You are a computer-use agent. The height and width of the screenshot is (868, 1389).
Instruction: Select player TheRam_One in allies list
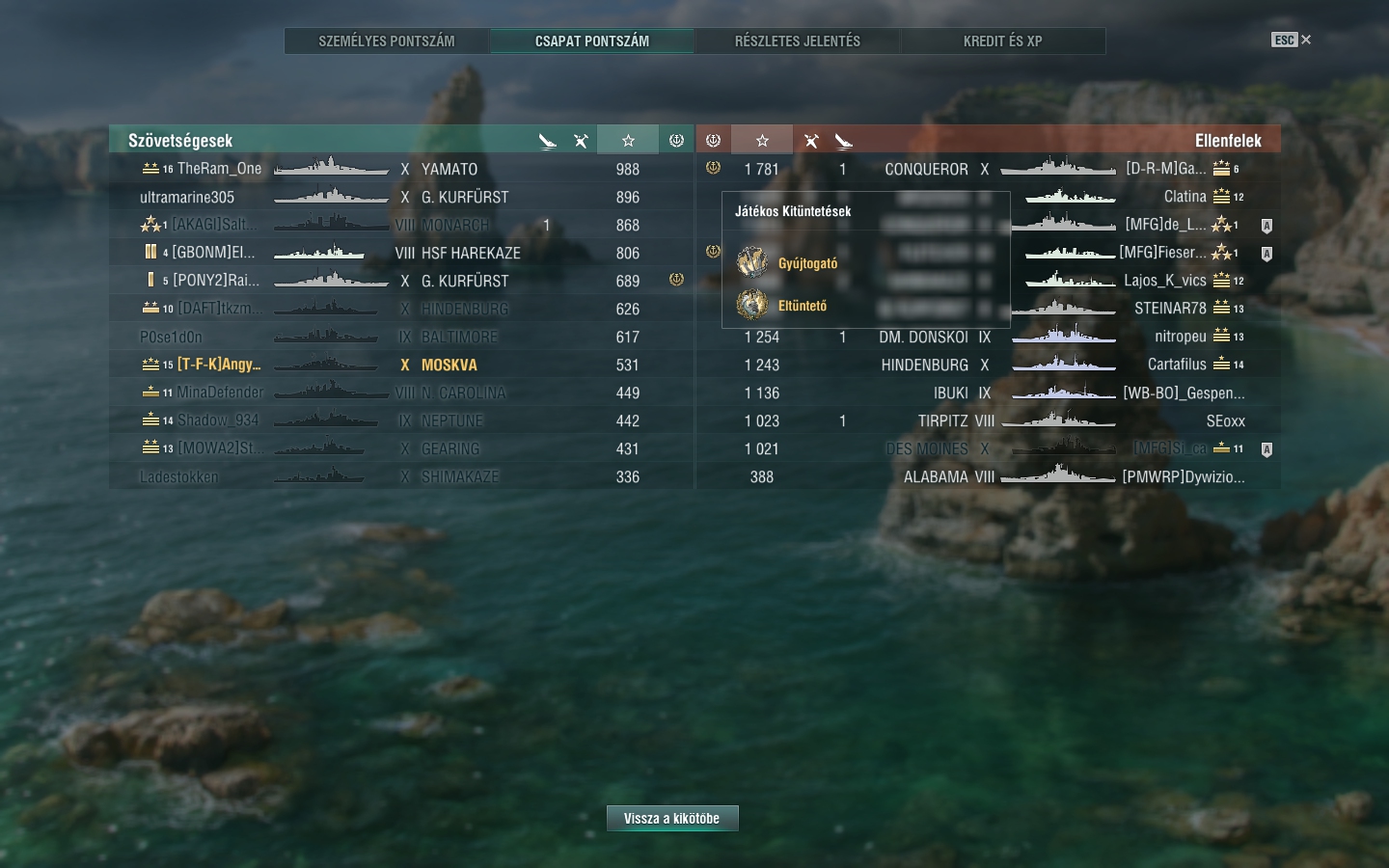click(x=401, y=169)
